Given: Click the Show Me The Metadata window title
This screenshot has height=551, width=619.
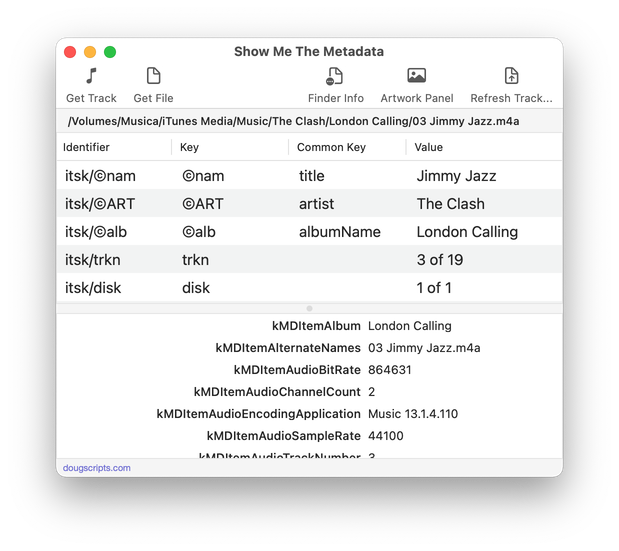Looking at the screenshot, I should point(309,51).
